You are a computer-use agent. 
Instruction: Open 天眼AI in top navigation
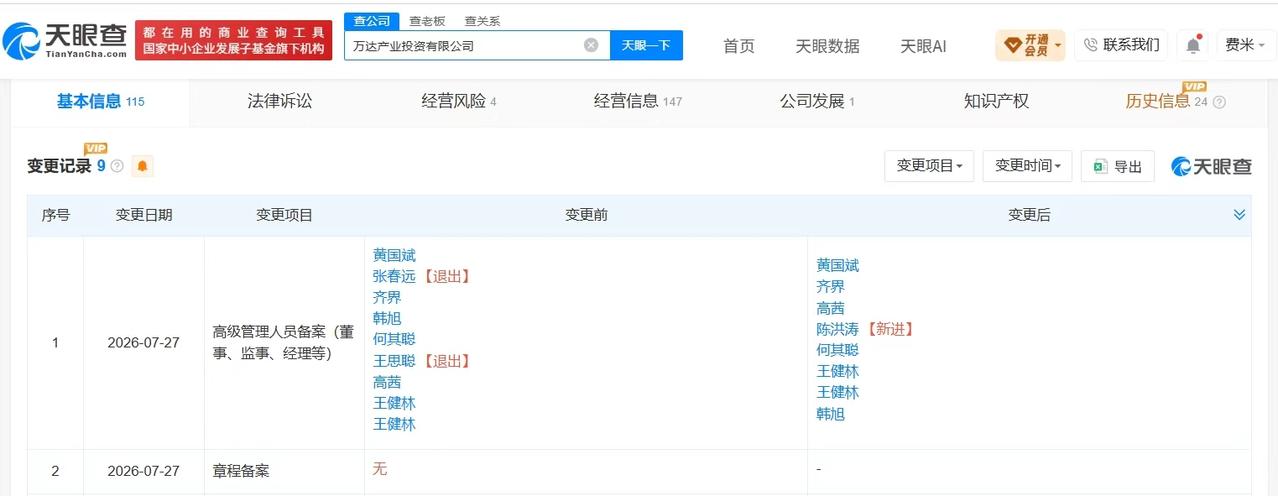tap(923, 46)
